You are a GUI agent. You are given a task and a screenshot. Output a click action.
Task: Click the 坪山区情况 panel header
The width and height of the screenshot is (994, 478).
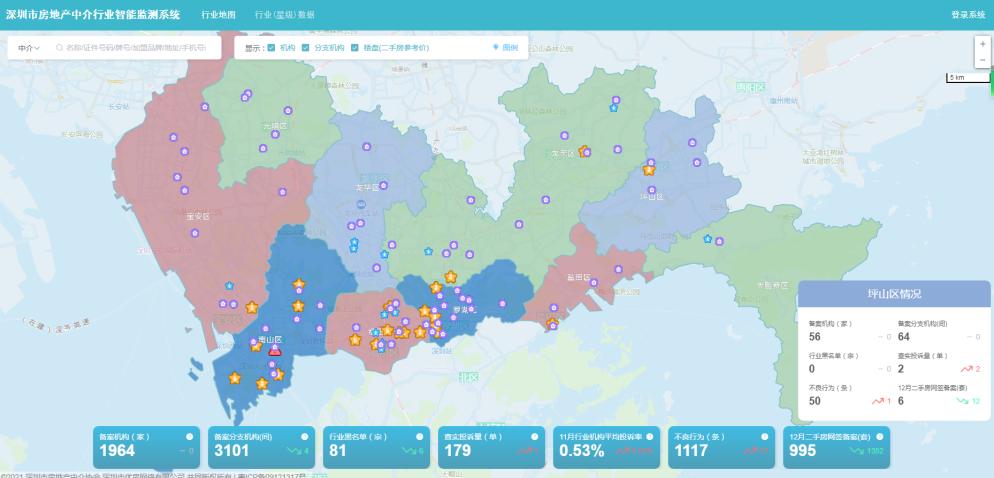tap(894, 294)
